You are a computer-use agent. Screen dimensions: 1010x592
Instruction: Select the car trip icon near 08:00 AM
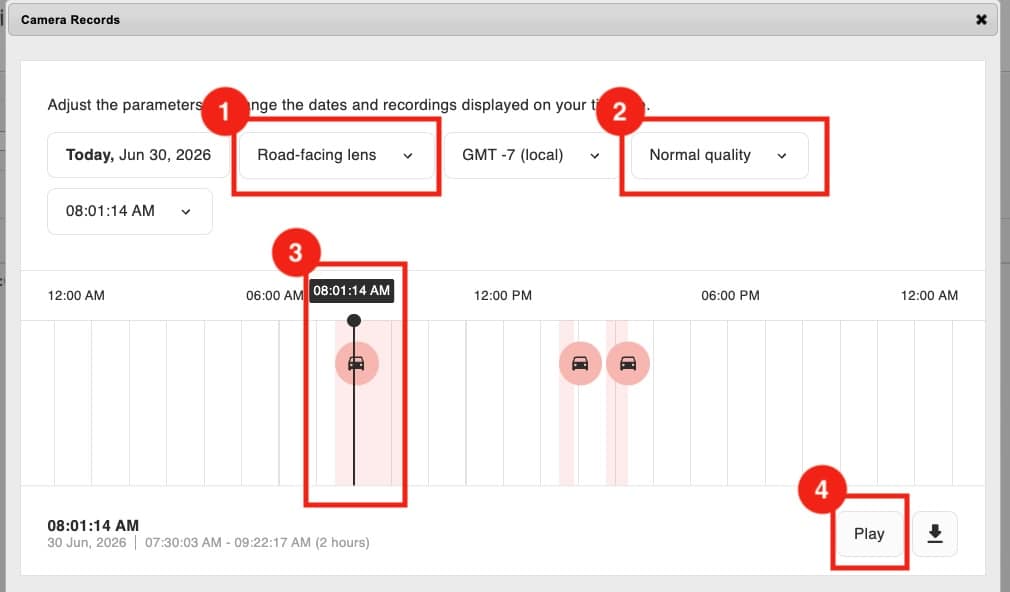click(356, 363)
